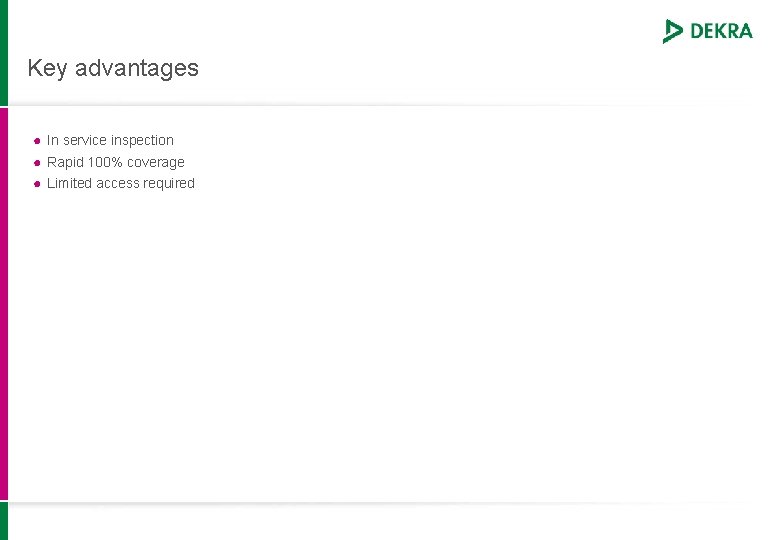Click the "Limited access required" bullet text
Image resolution: width=780 pixels, height=540 pixels.
pyautogui.click(x=120, y=183)
